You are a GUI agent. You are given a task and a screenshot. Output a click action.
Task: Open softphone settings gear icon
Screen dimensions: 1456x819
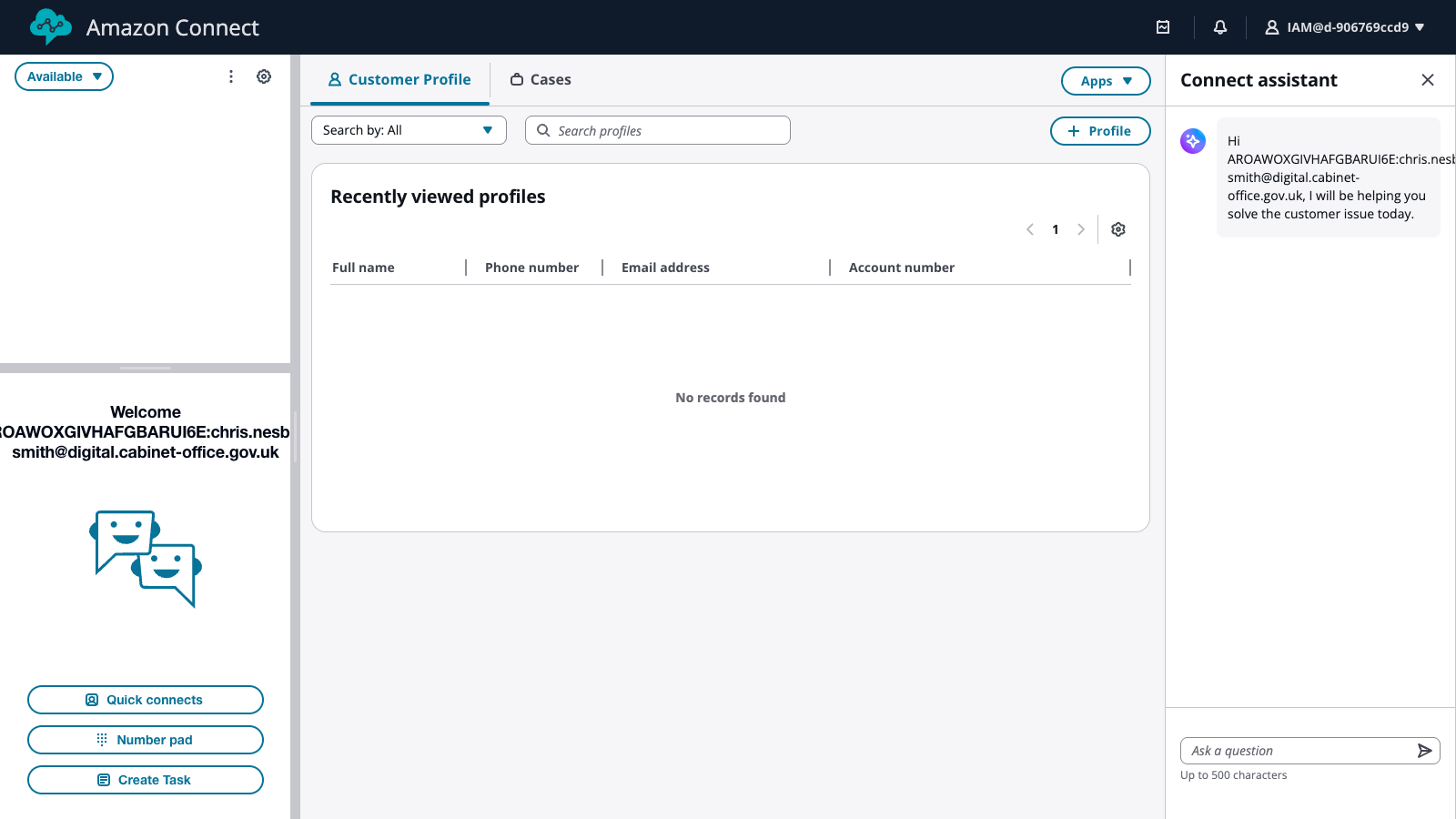(x=264, y=76)
